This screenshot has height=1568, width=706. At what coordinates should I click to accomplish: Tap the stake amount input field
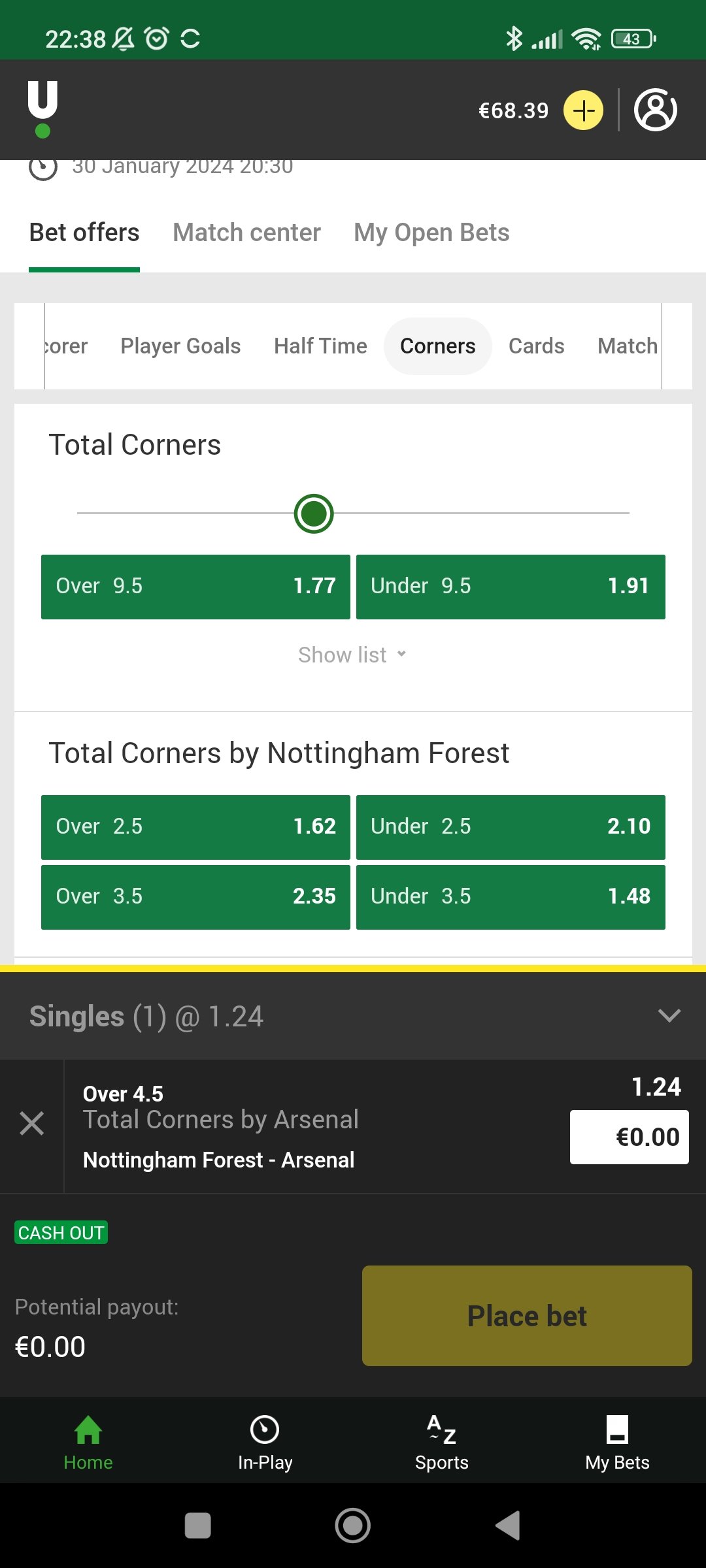629,1137
